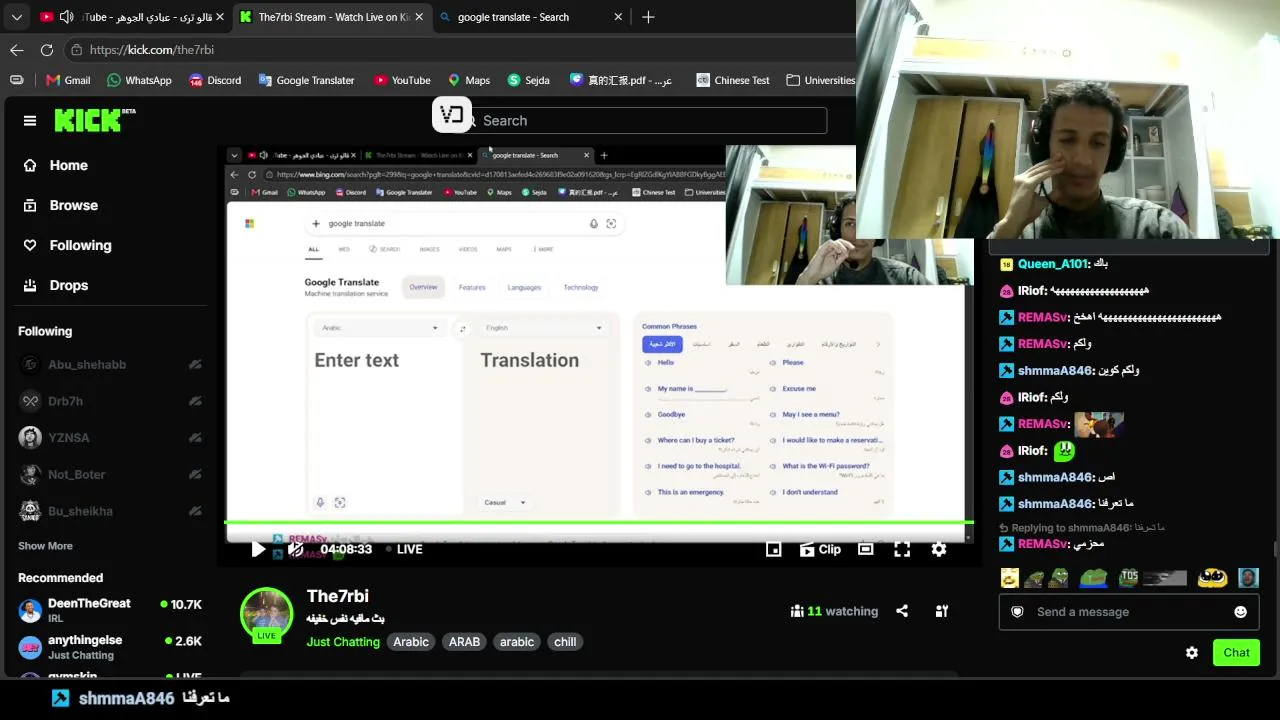The width and height of the screenshot is (1280, 720).
Task: Mute the audio-playing YouTube tab
Action: (66, 17)
